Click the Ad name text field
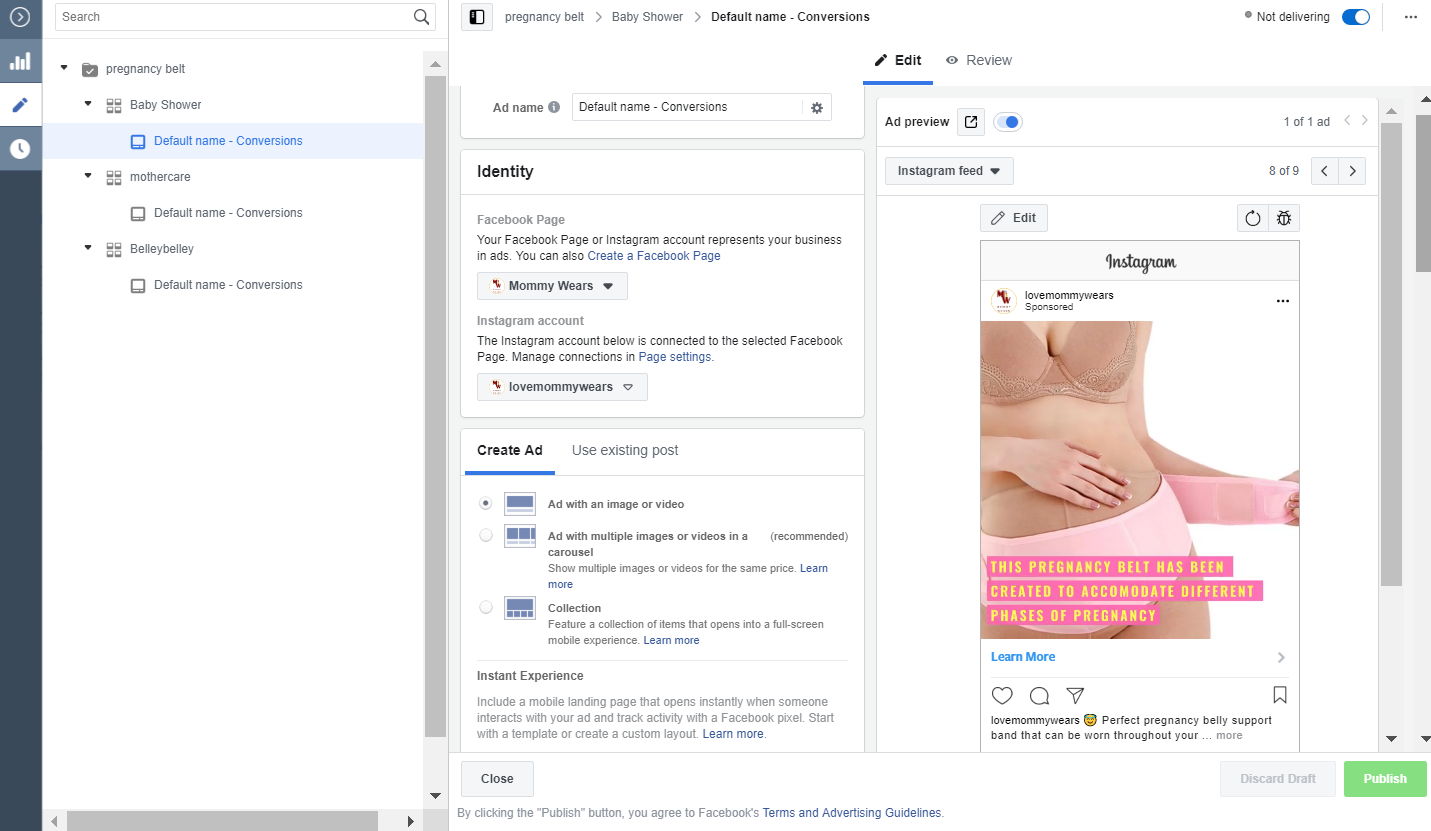Screen dimensions: 1431x831 (x=688, y=107)
